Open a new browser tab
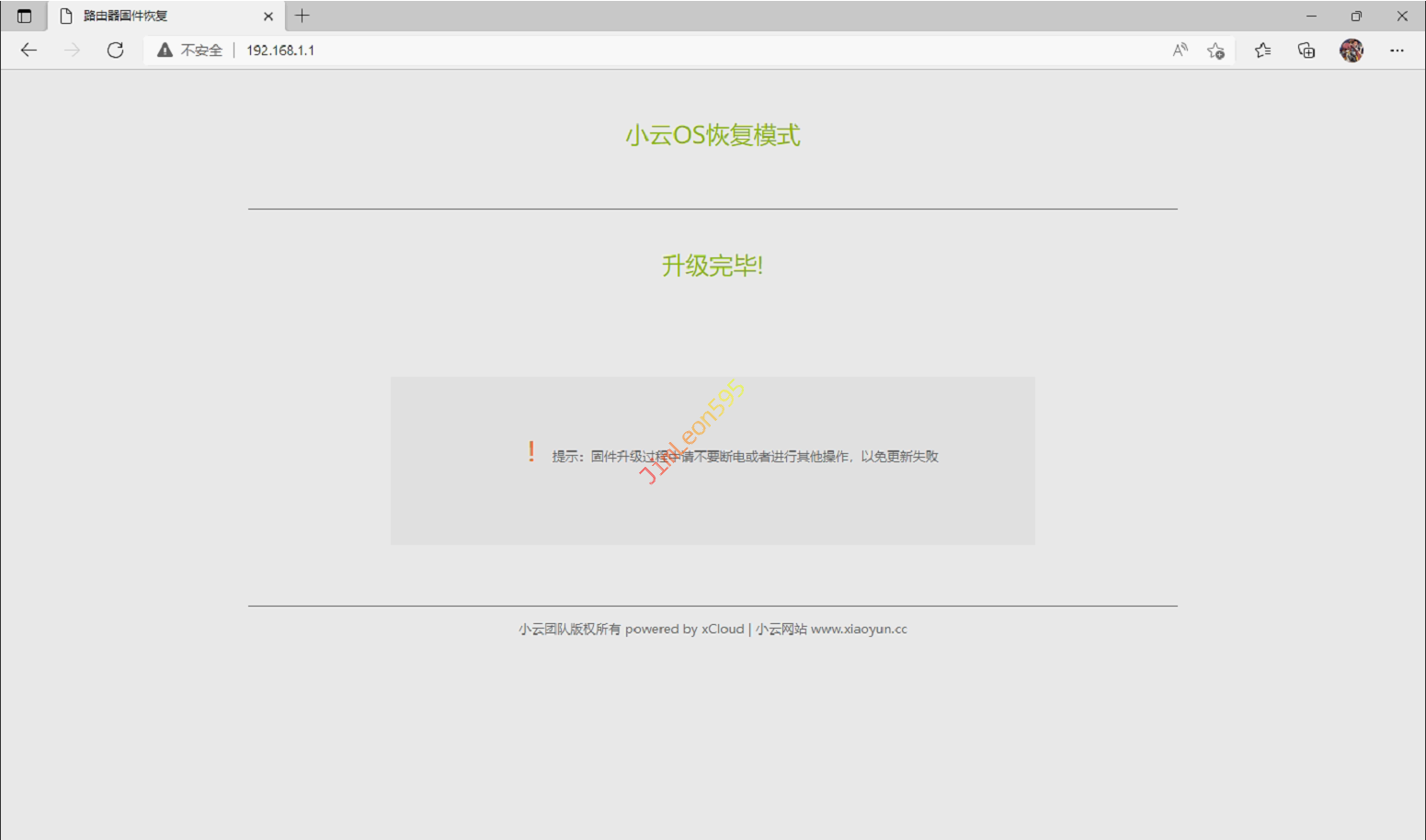Image resolution: width=1426 pixels, height=840 pixels. (x=302, y=16)
